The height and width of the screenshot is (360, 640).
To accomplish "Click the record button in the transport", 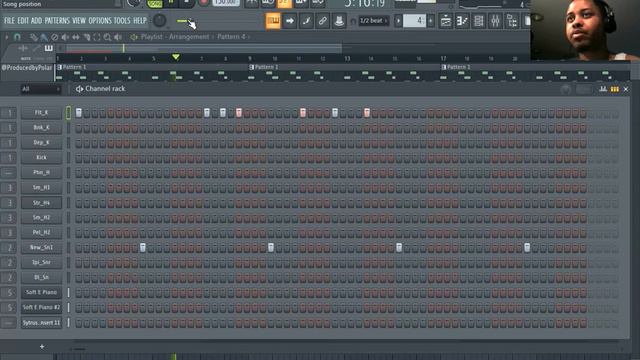I will (204, 3).
